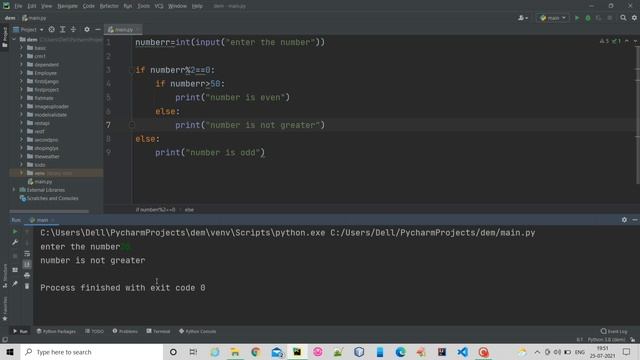Image resolution: width=640 pixels, height=360 pixels.
Task: Open Task View on the taskbar
Action: pyautogui.click(x=193, y=352)
